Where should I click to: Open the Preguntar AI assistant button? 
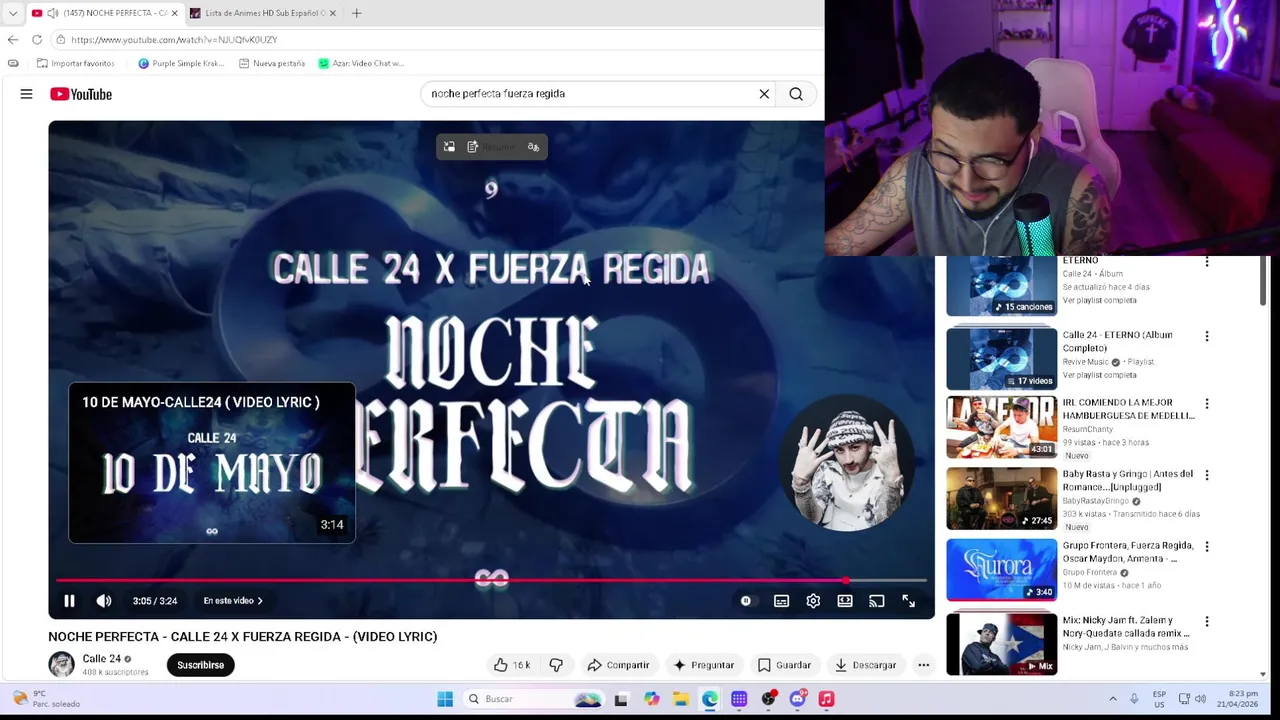(x=704, y=665)
